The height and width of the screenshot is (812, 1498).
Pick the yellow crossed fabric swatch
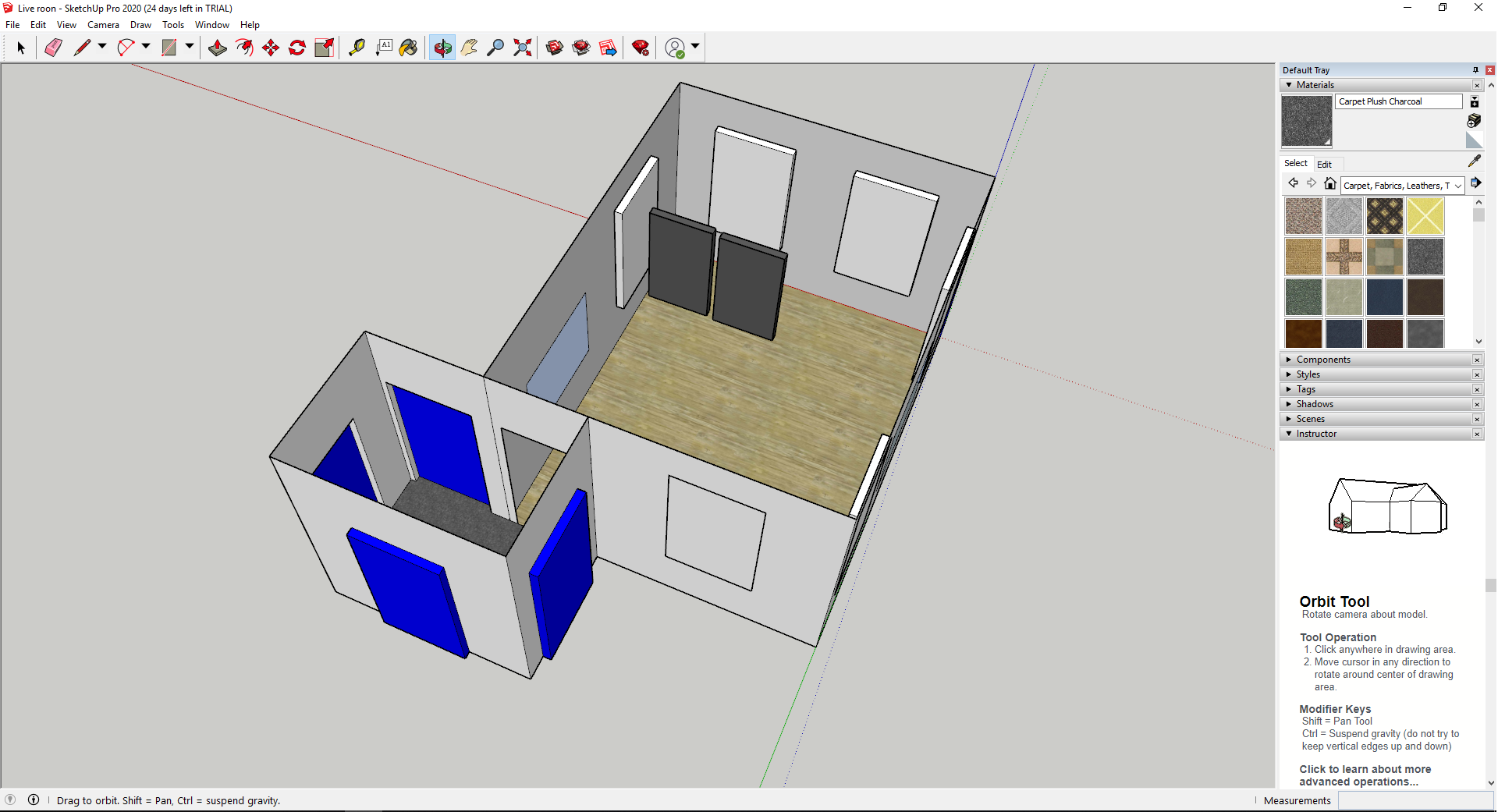pos(1425,216)
